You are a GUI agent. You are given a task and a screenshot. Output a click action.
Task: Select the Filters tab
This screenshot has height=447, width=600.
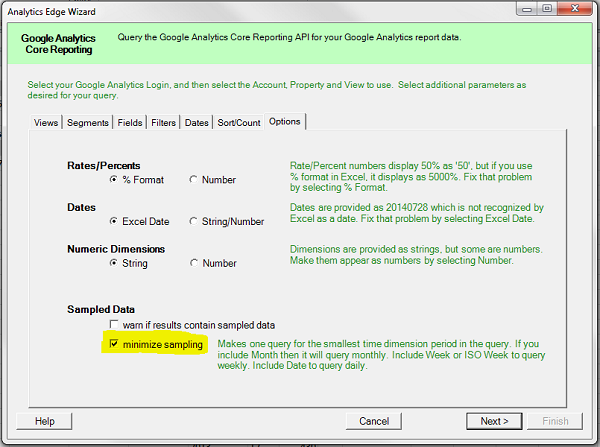click(164, 122)
